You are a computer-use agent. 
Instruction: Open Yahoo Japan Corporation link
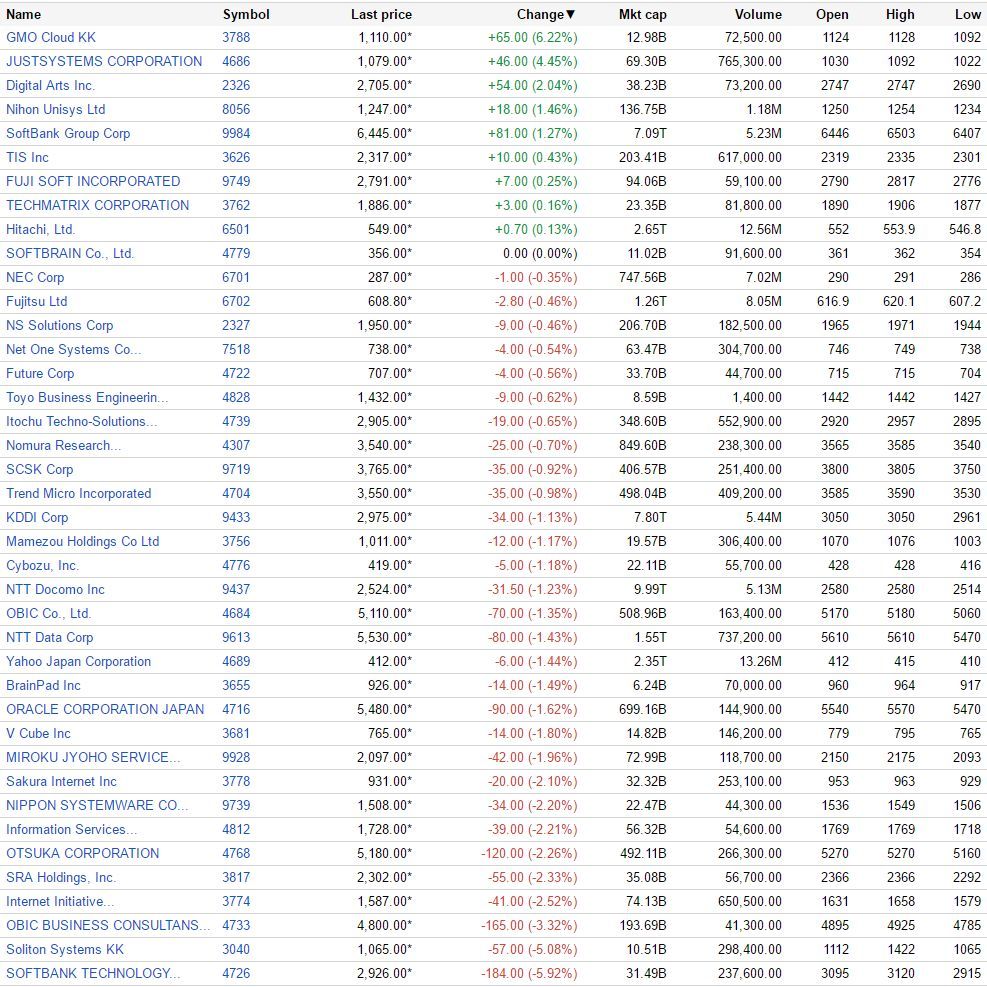pyautogui.click(x=79, y=661)
